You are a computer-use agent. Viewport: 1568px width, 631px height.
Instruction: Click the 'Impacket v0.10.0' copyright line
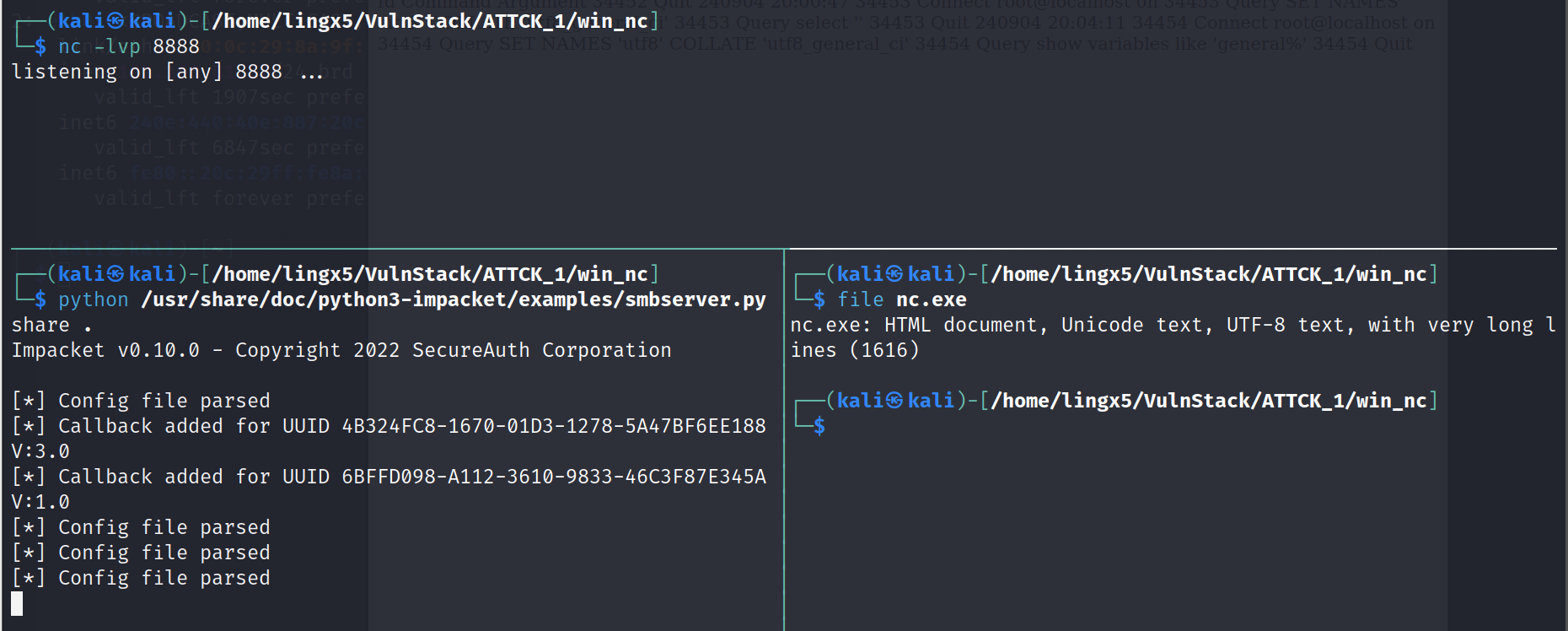click(341, 350)
